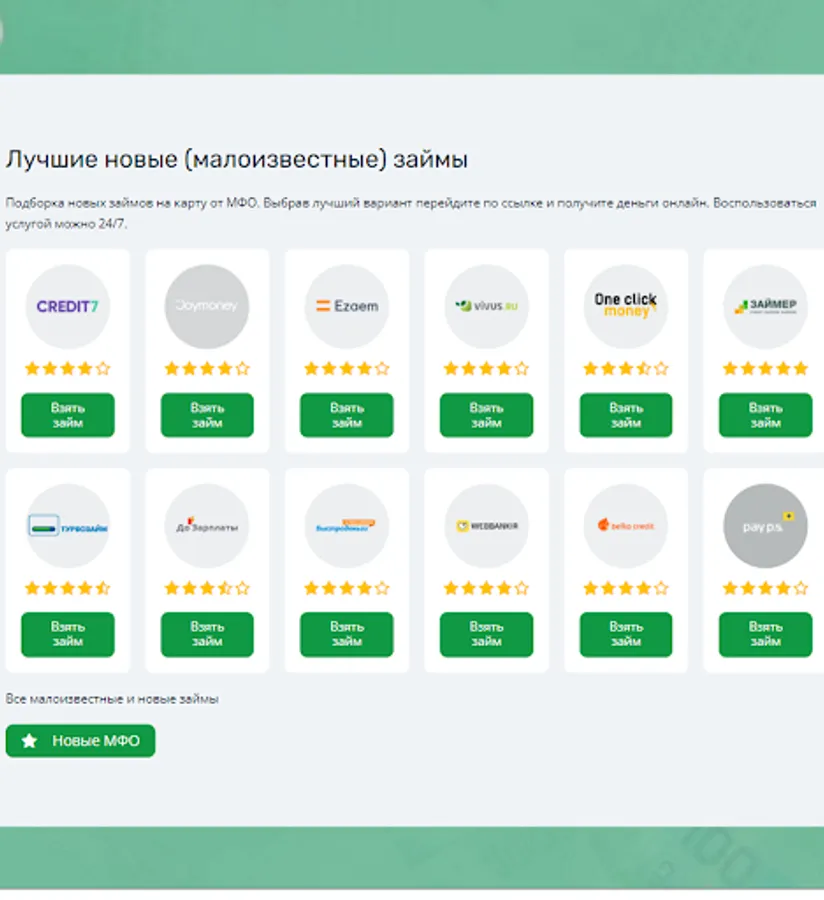
Task: Click the star rating under pay p.s.
Action: pos(765,588)
